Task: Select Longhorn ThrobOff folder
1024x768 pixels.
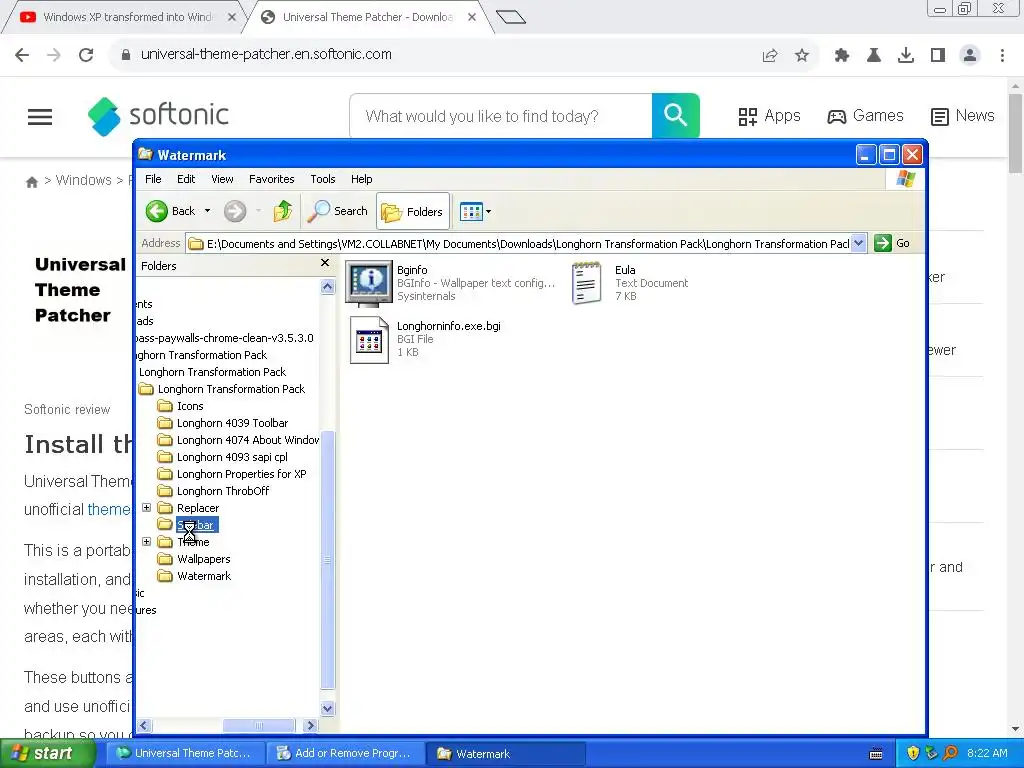Action: 214,491
